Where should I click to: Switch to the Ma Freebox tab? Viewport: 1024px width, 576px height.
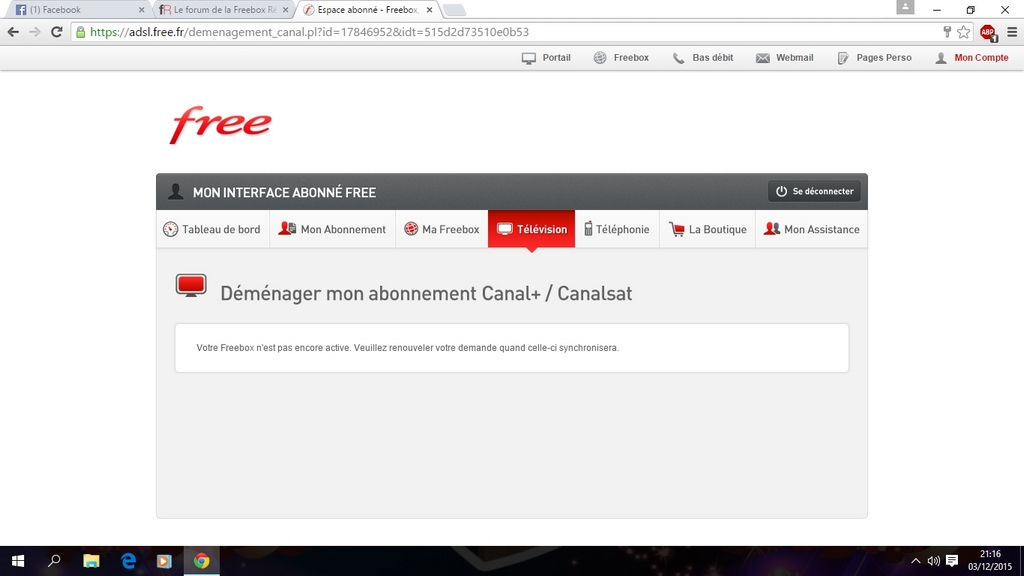[441, 229]
